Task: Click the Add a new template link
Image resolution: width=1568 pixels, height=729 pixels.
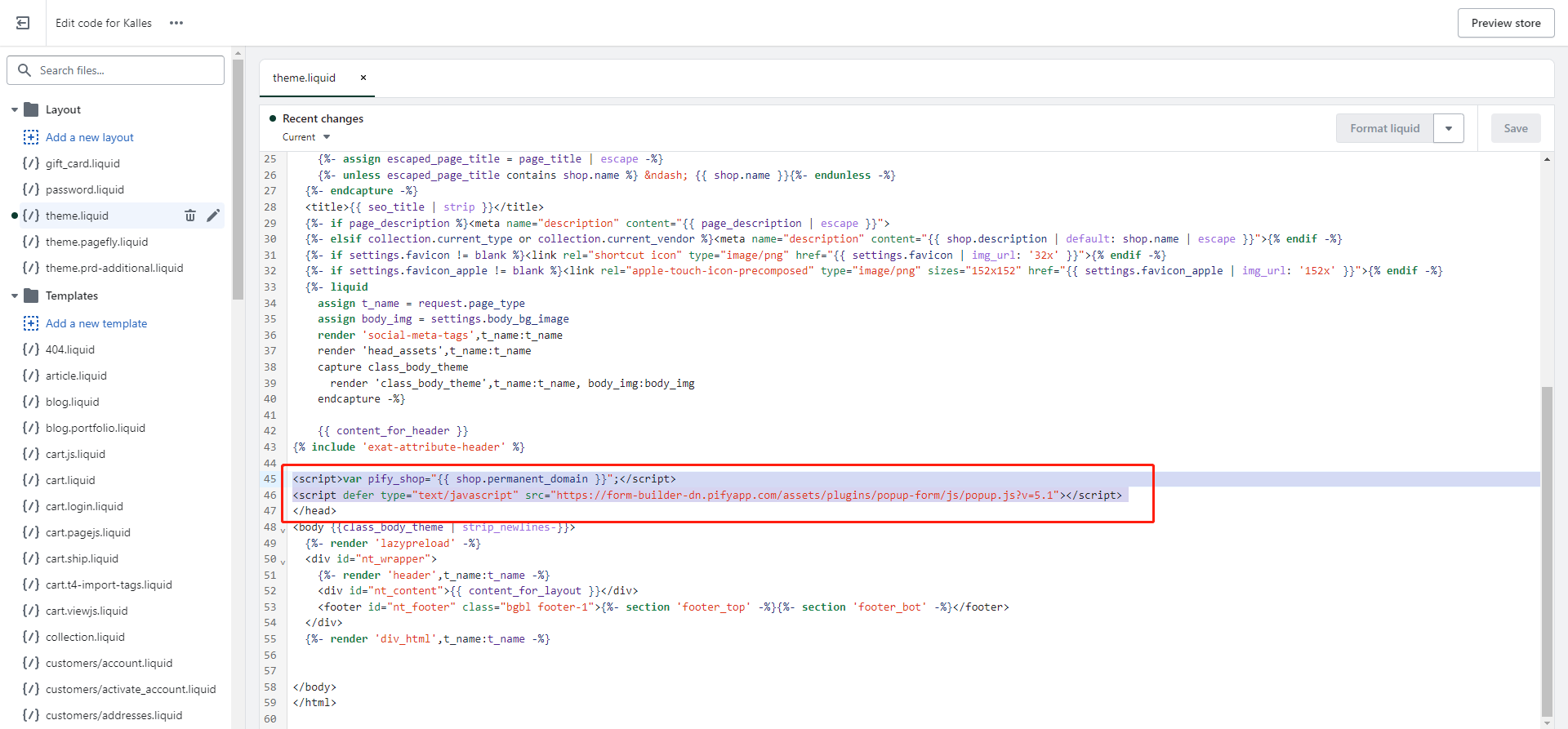Action: [96, 323]
